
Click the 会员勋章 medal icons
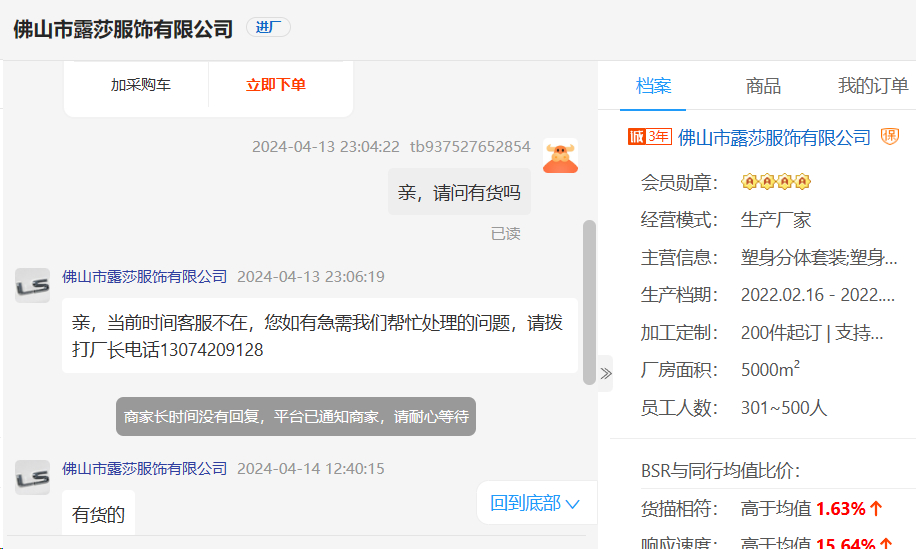(776, 182)
